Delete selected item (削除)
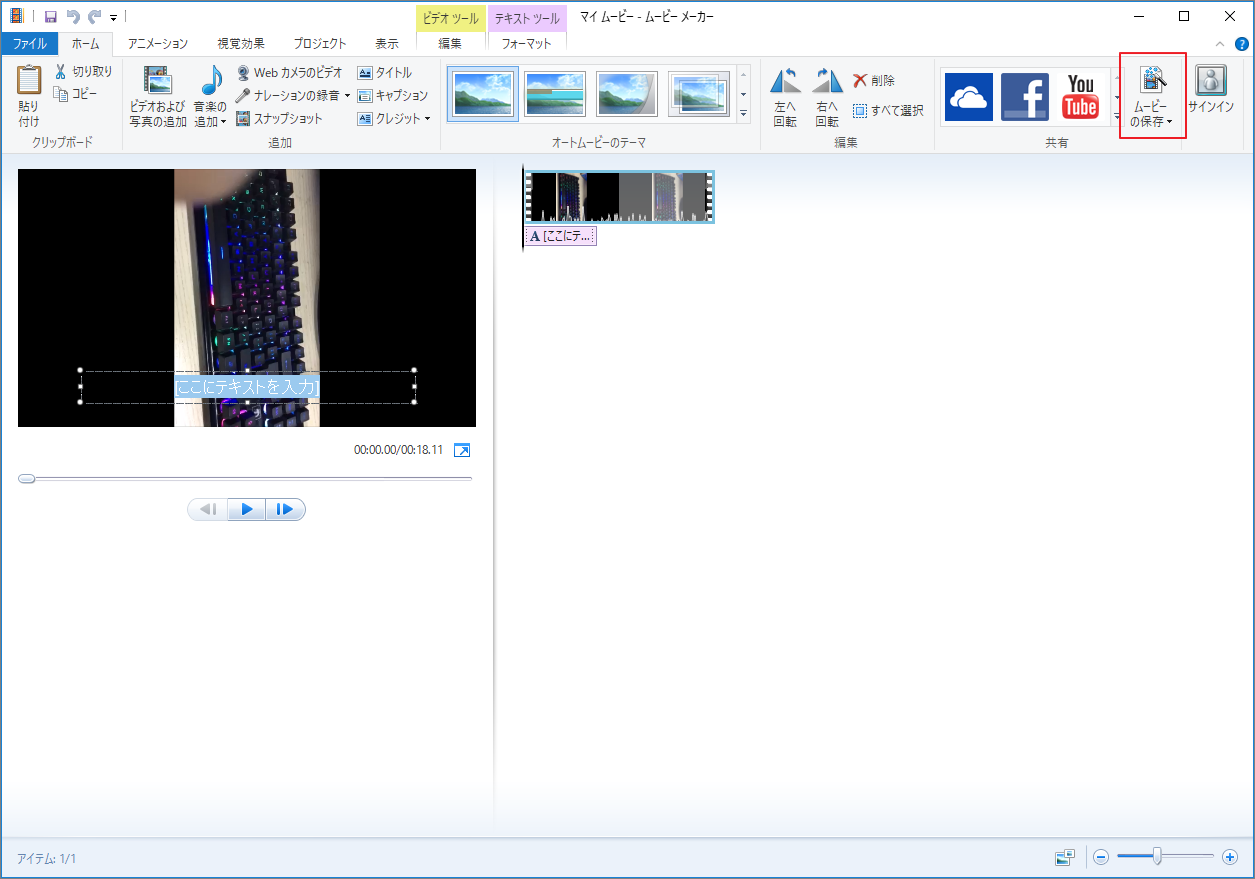The width and height of the screenshot is (1255, 879). click(874, 81)
